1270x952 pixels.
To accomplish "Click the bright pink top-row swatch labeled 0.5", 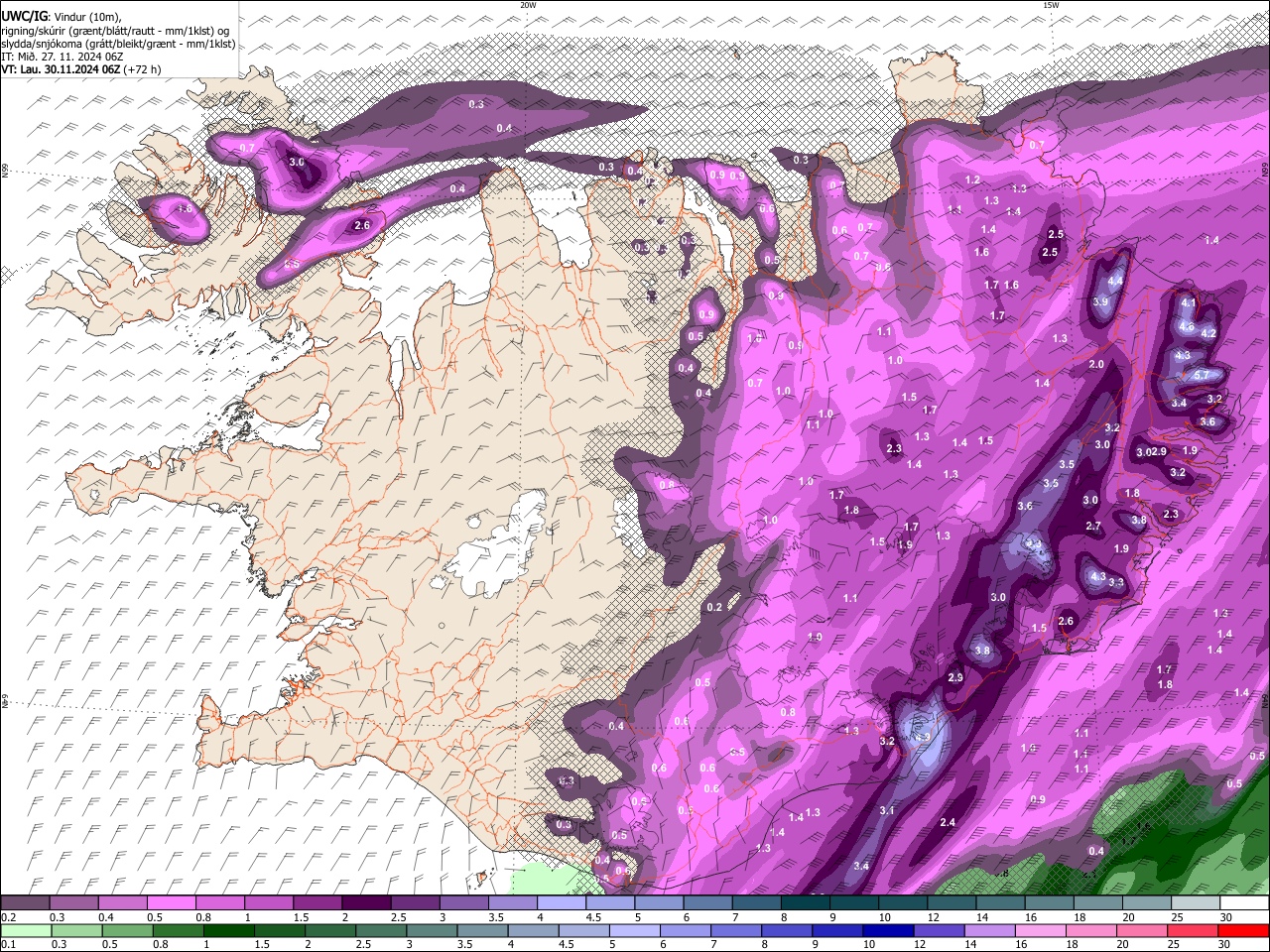I will click(171, 902).
